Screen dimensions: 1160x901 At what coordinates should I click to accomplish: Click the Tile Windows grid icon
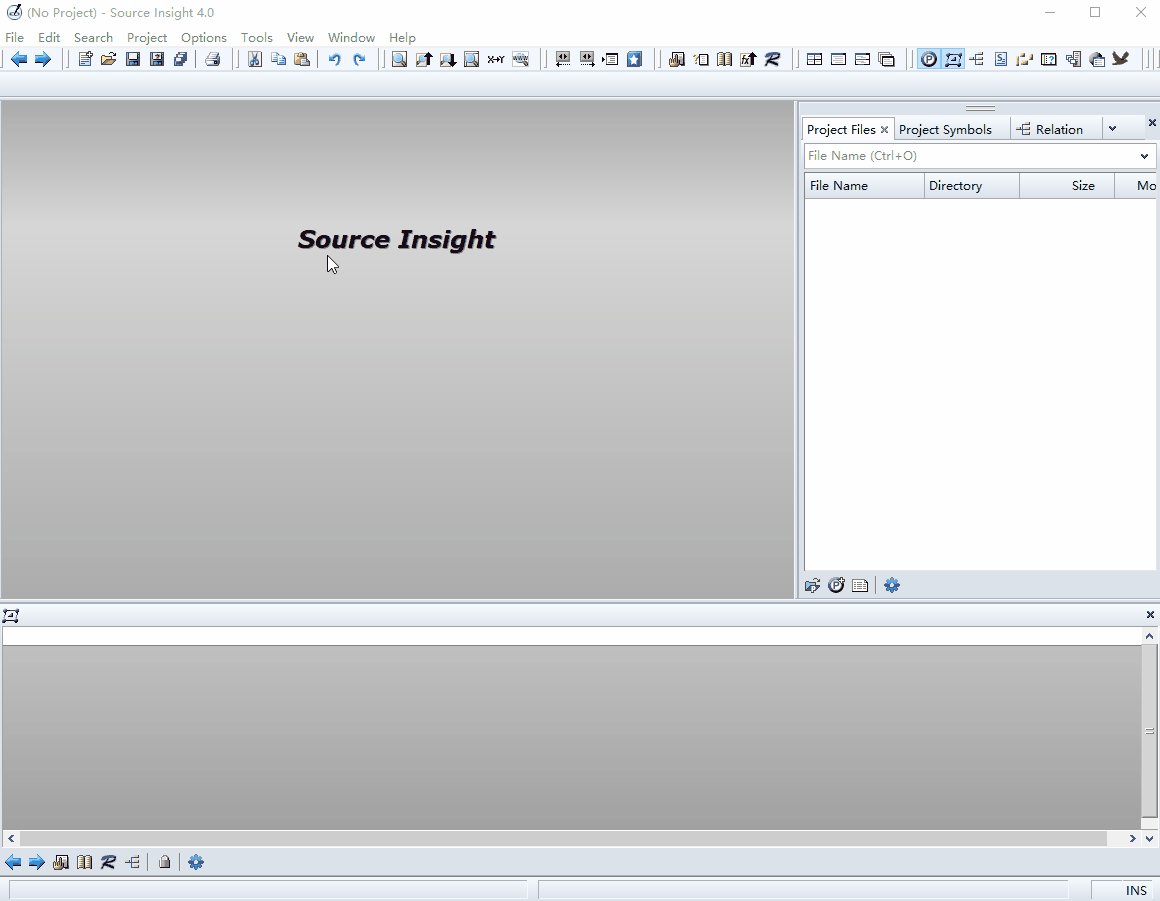click(815, 59)
